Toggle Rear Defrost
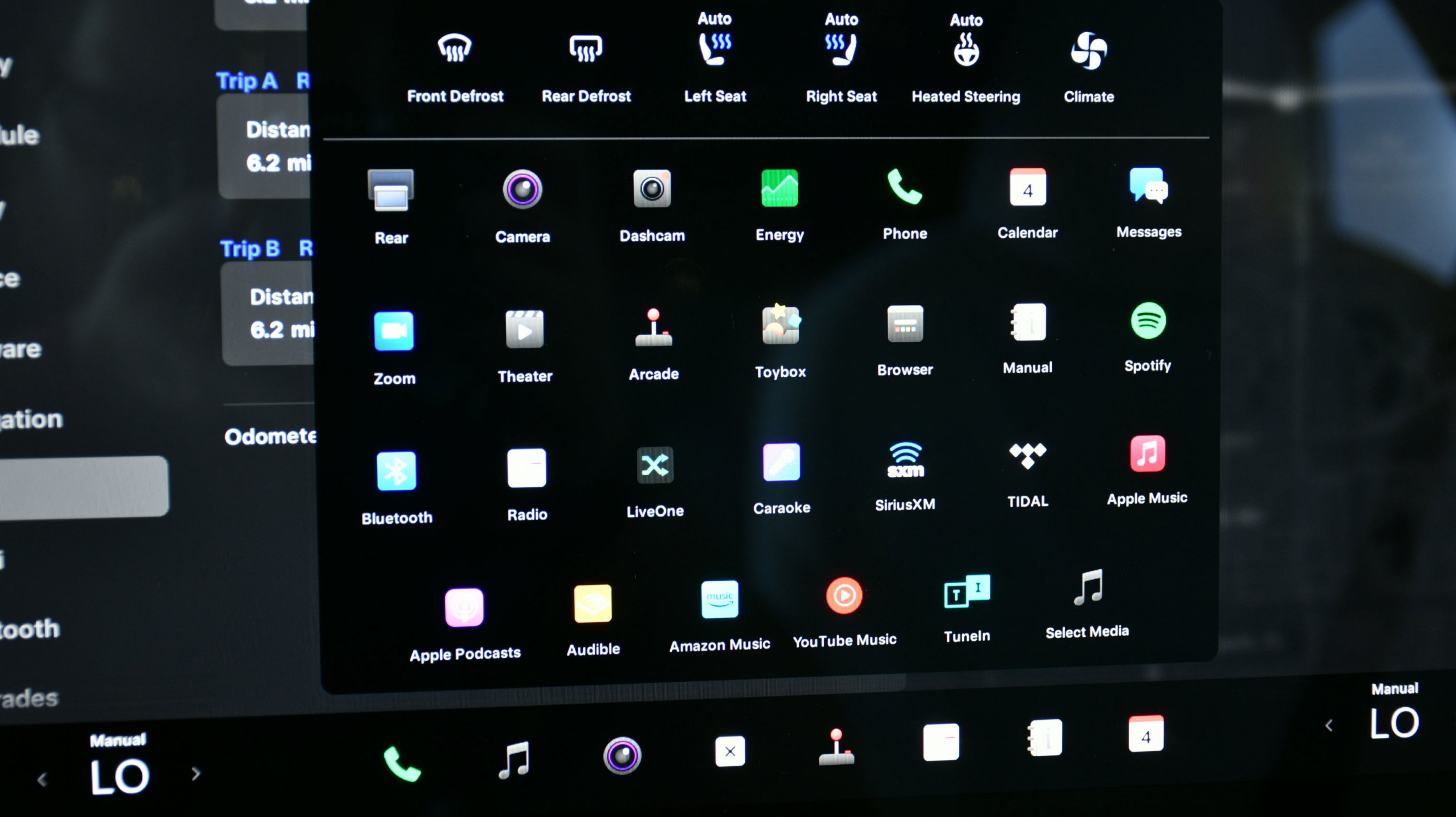Screen dimensions: 1456x817 (x=586, y=68)
